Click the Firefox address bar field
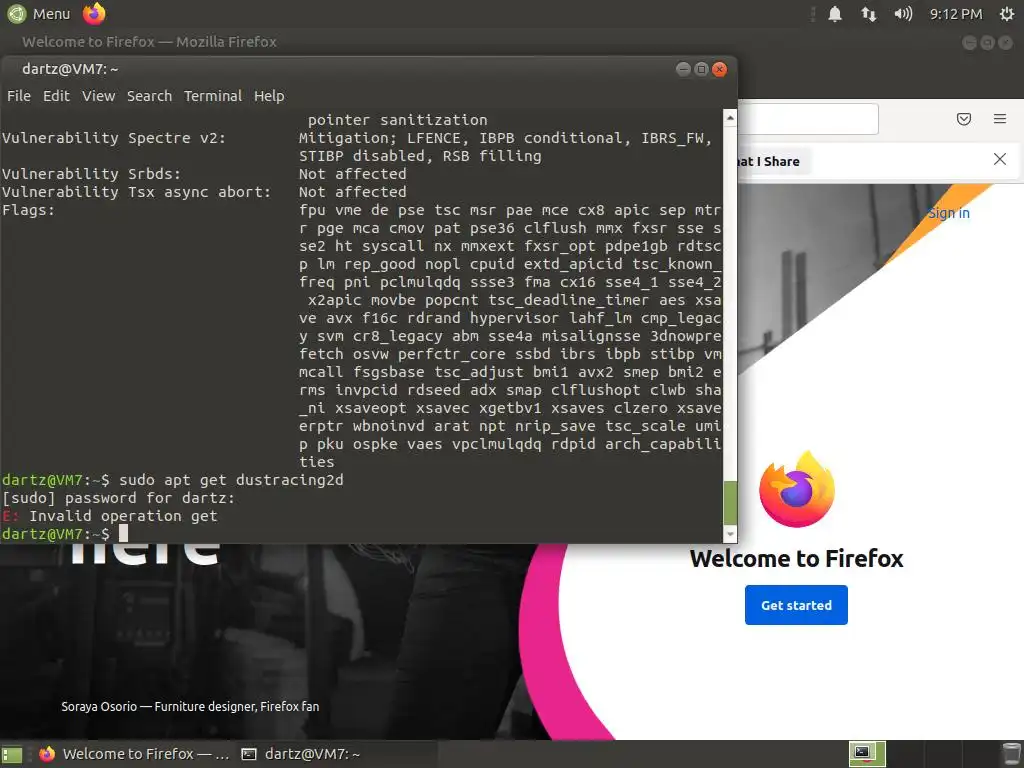 click(x=808, y=119)
